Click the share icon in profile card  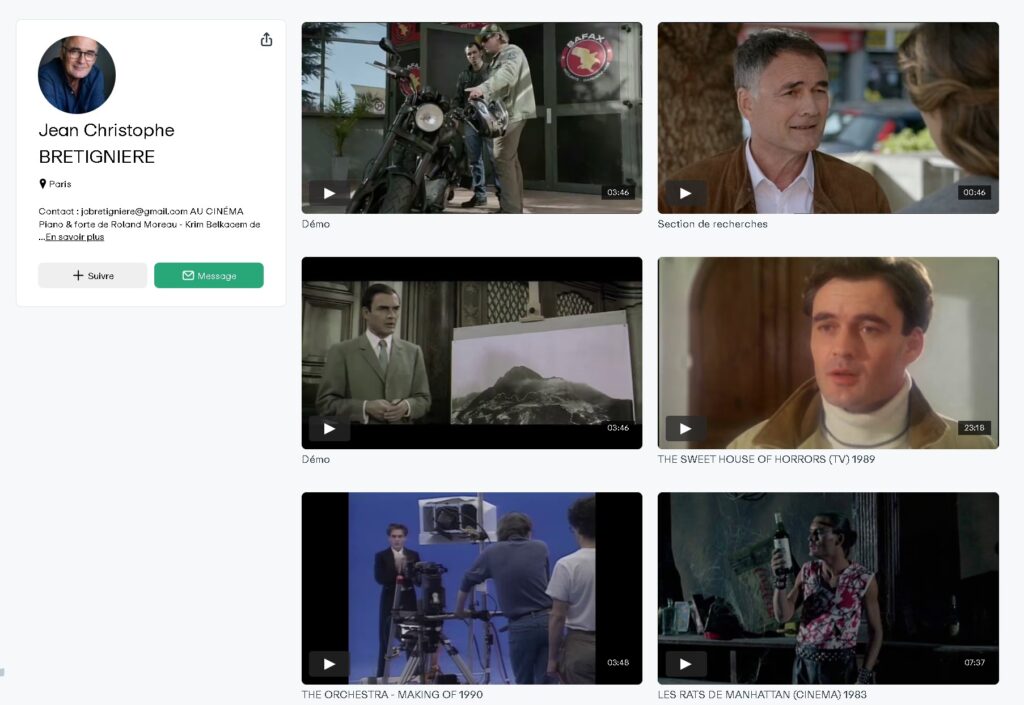pos(266,40)
